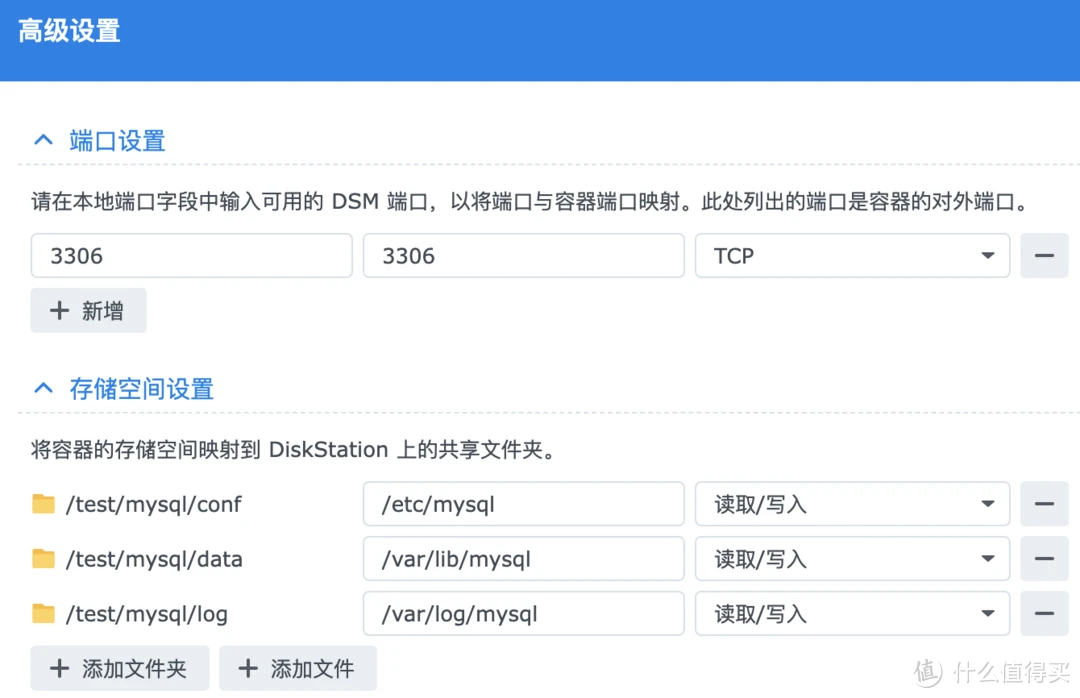Click the folder icon for /test/mysql/data

(43, 559)
